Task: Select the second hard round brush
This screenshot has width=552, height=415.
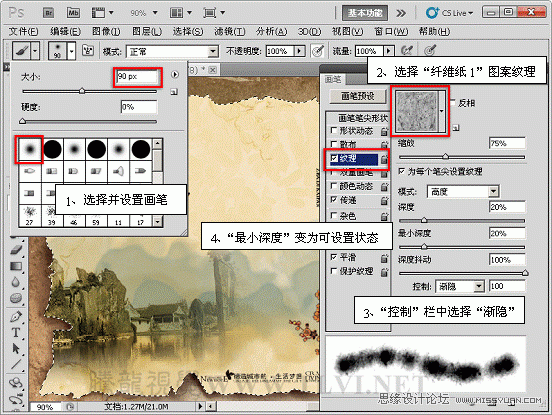Action: 52,149
